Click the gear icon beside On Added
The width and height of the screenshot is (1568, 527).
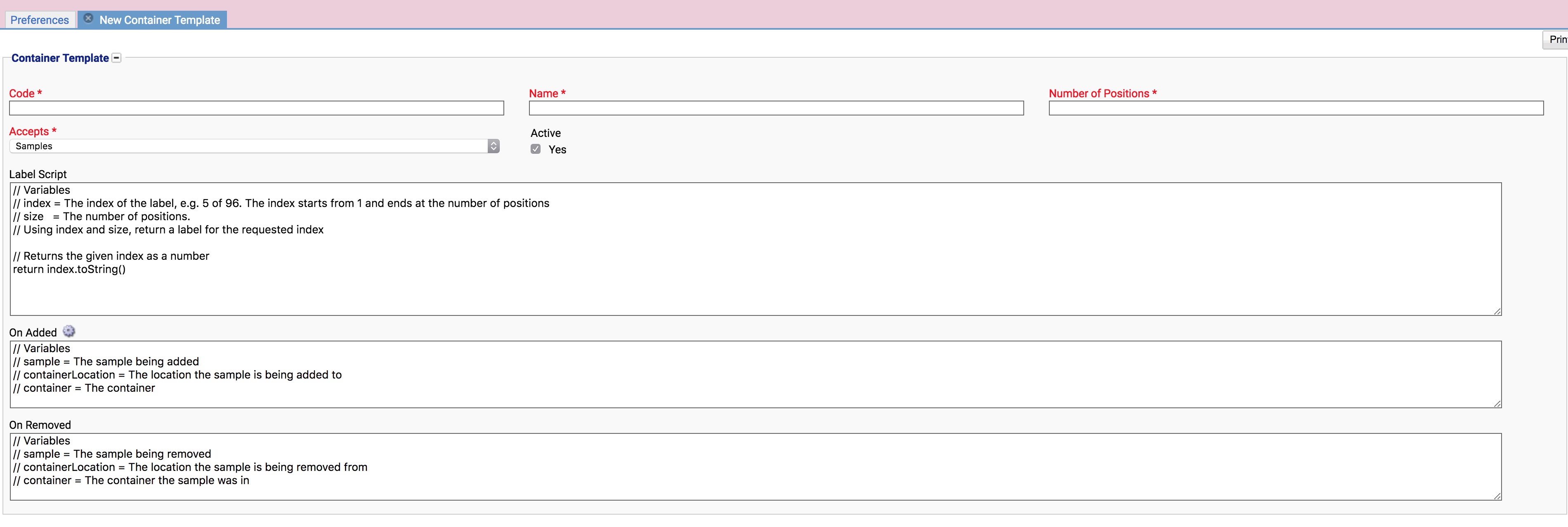69,332
